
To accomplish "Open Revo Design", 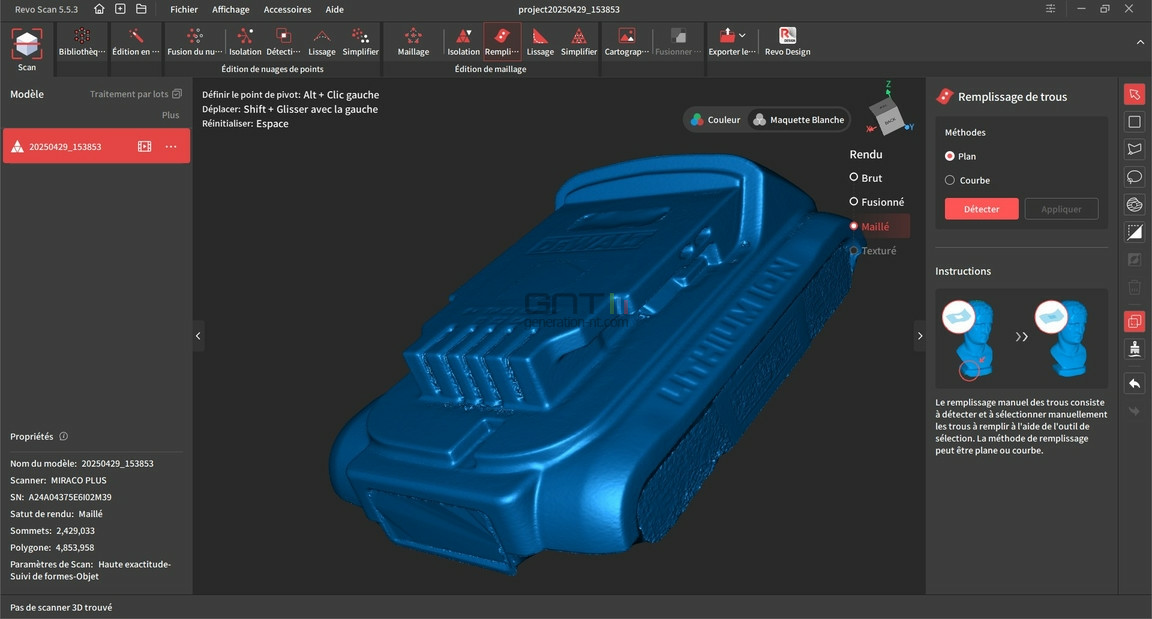I will 788,42.
